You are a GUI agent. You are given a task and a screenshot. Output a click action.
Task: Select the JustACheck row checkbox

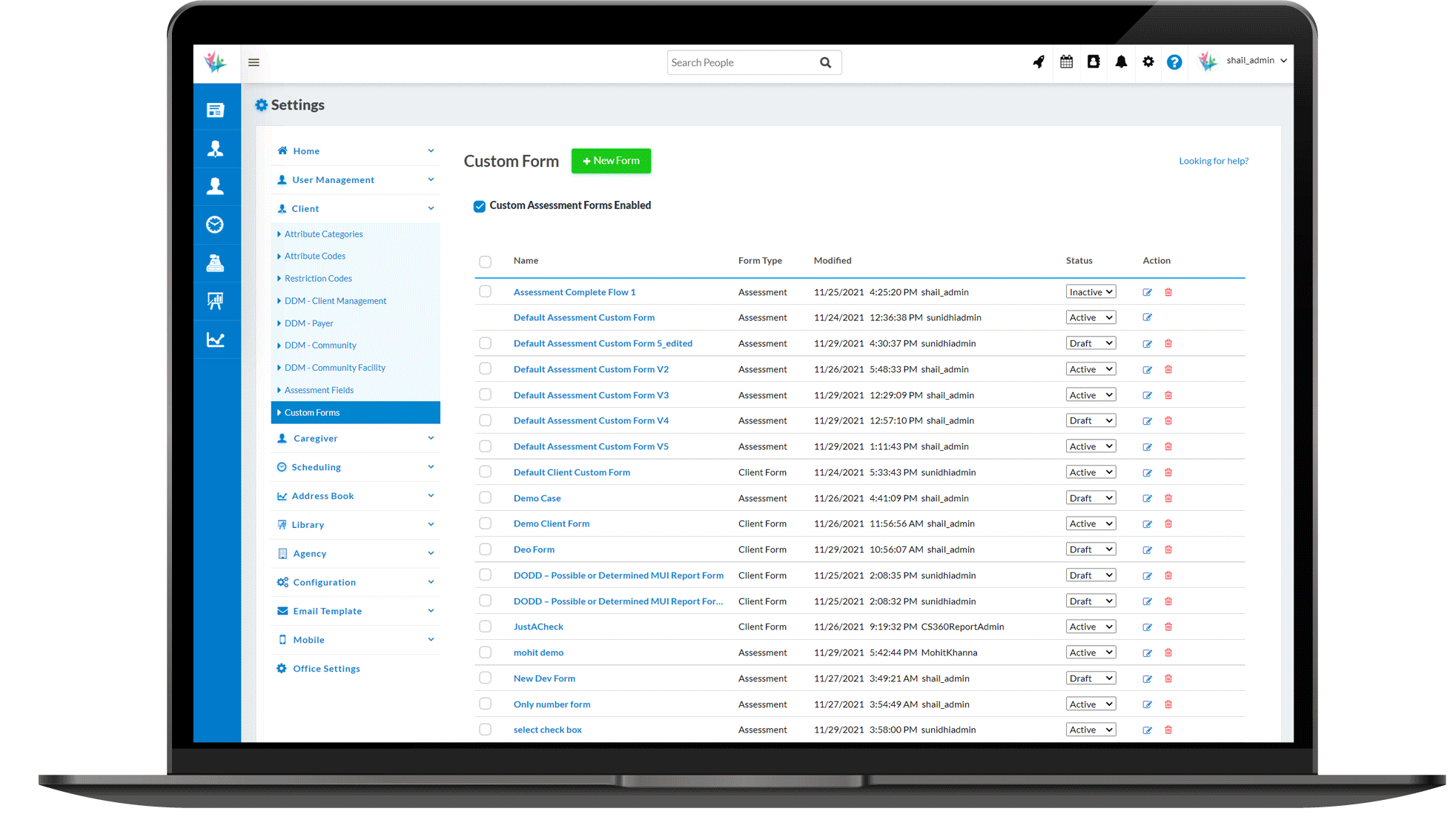pyautogui.click(x=485, y=627)
